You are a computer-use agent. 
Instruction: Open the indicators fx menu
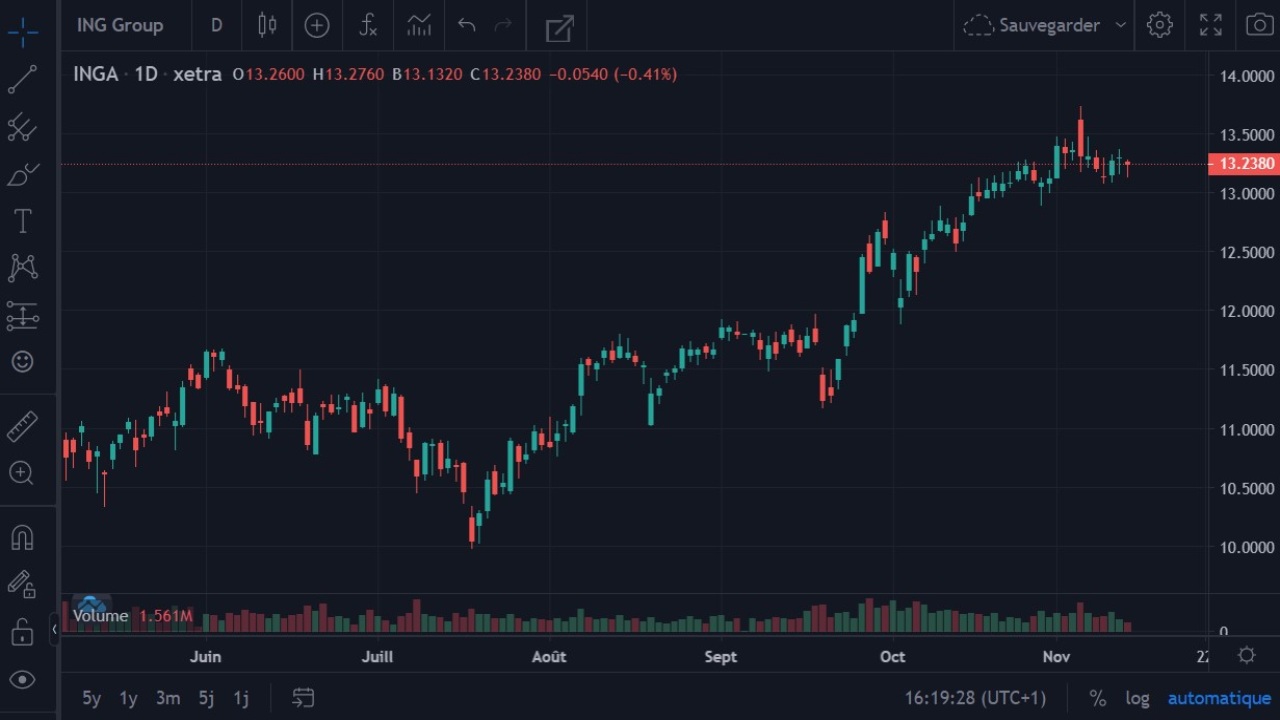pos(368,25)
